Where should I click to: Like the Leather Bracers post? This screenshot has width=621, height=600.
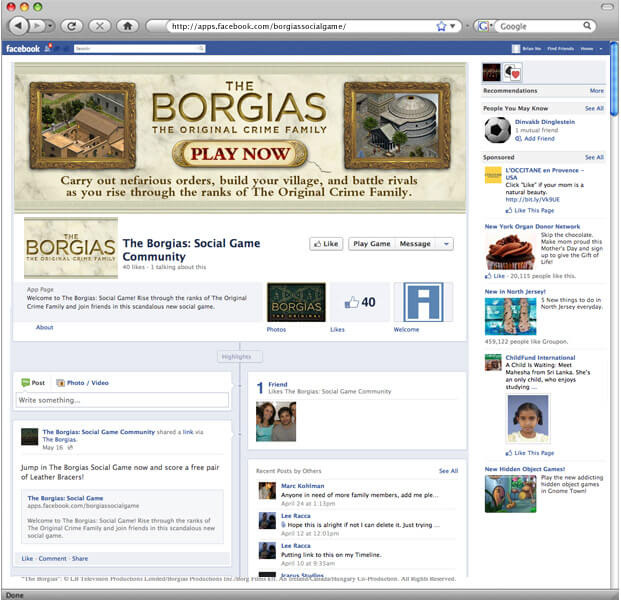[27, 558]
